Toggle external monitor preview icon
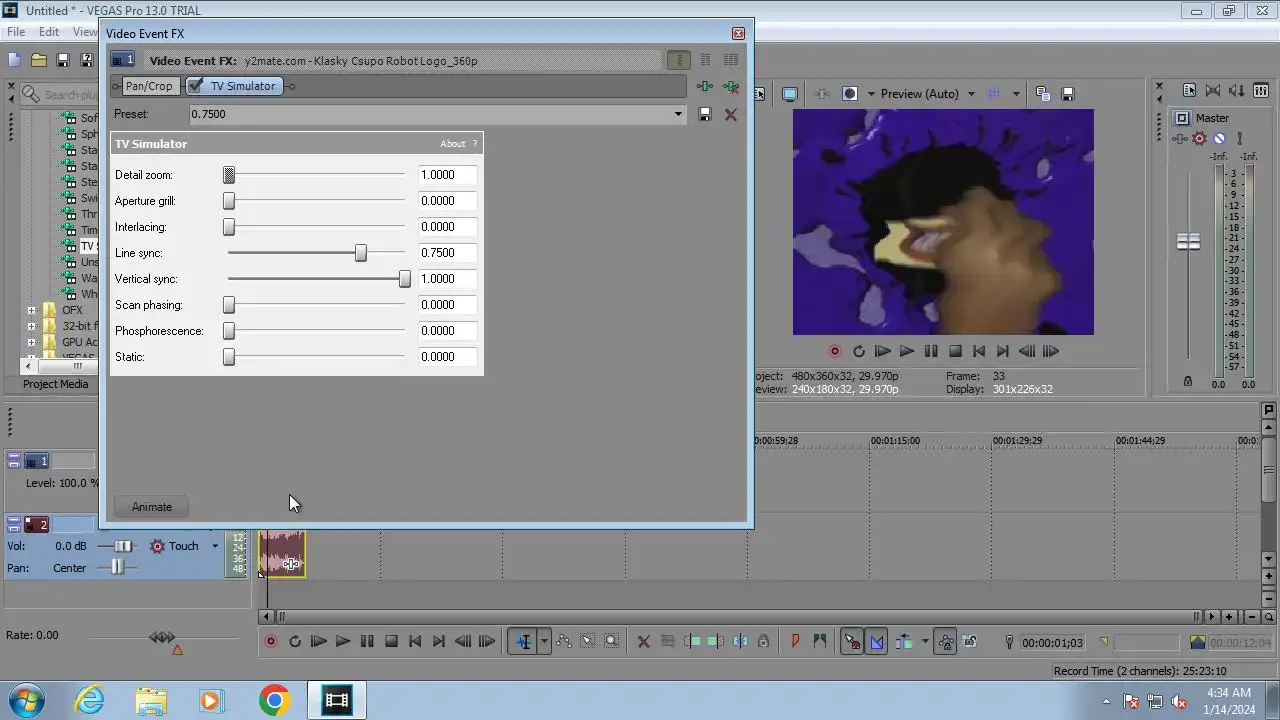Viewport: 1280px width, 720px height. pos(790,94)
